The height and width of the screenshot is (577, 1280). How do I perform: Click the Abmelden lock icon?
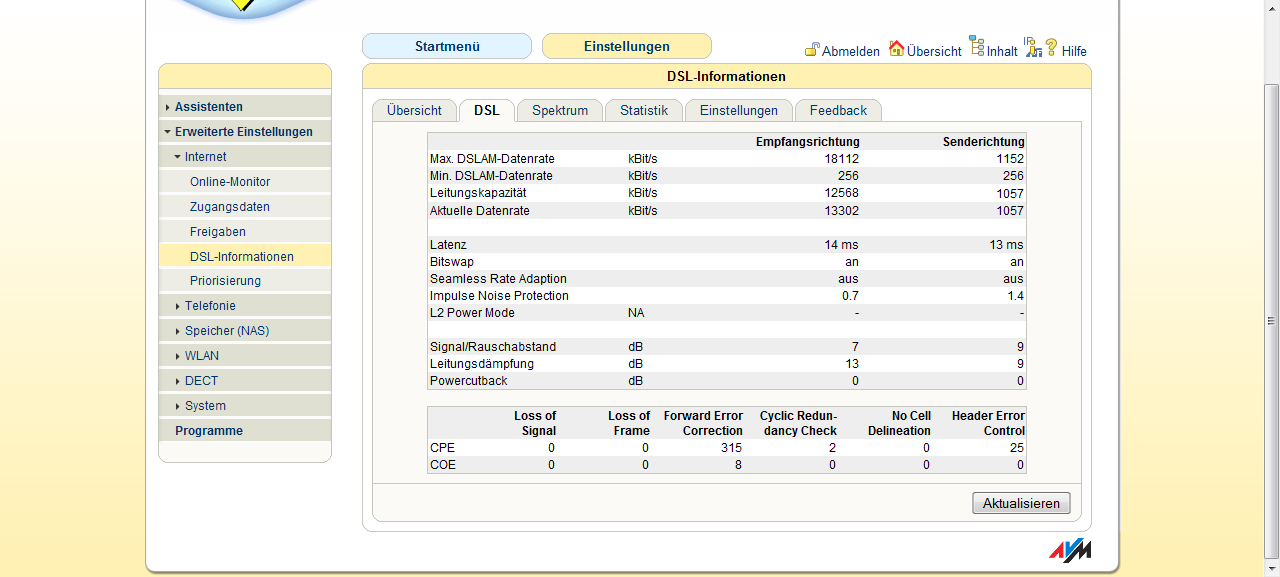coord(812,49)
